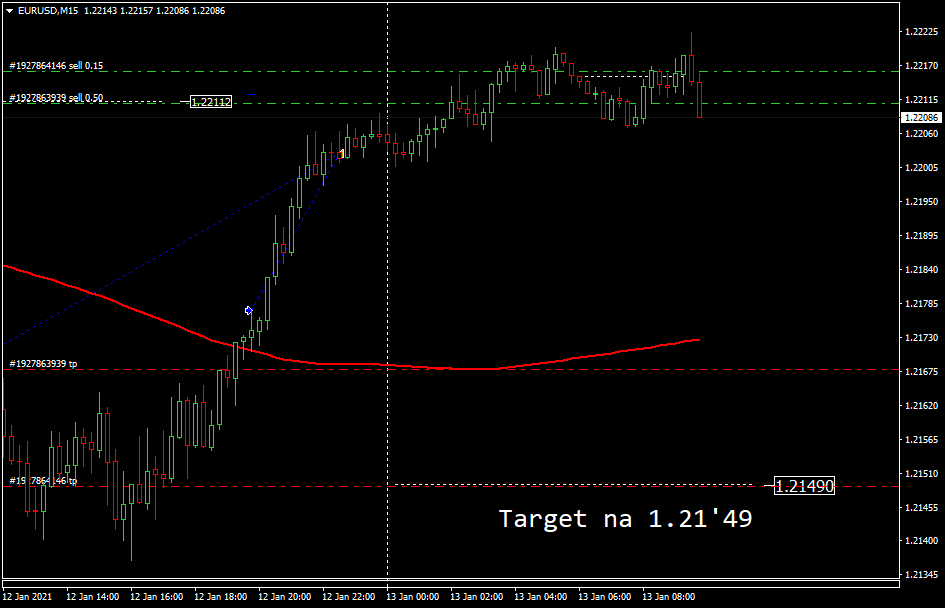The width and height of the screenshot is (945, 608).
Task: Click the '12 Jan 22:00' time axis label
Action: [348, 597]
